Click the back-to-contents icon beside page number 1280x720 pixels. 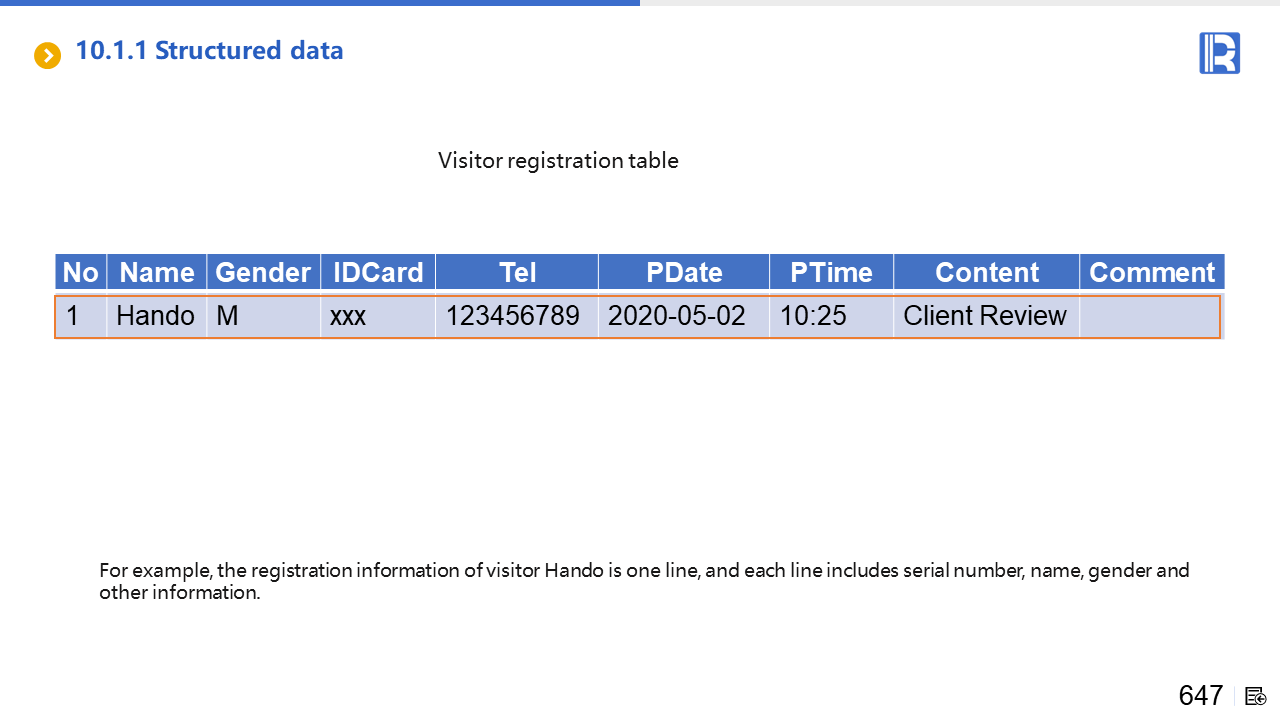[x=1256, y=696]
